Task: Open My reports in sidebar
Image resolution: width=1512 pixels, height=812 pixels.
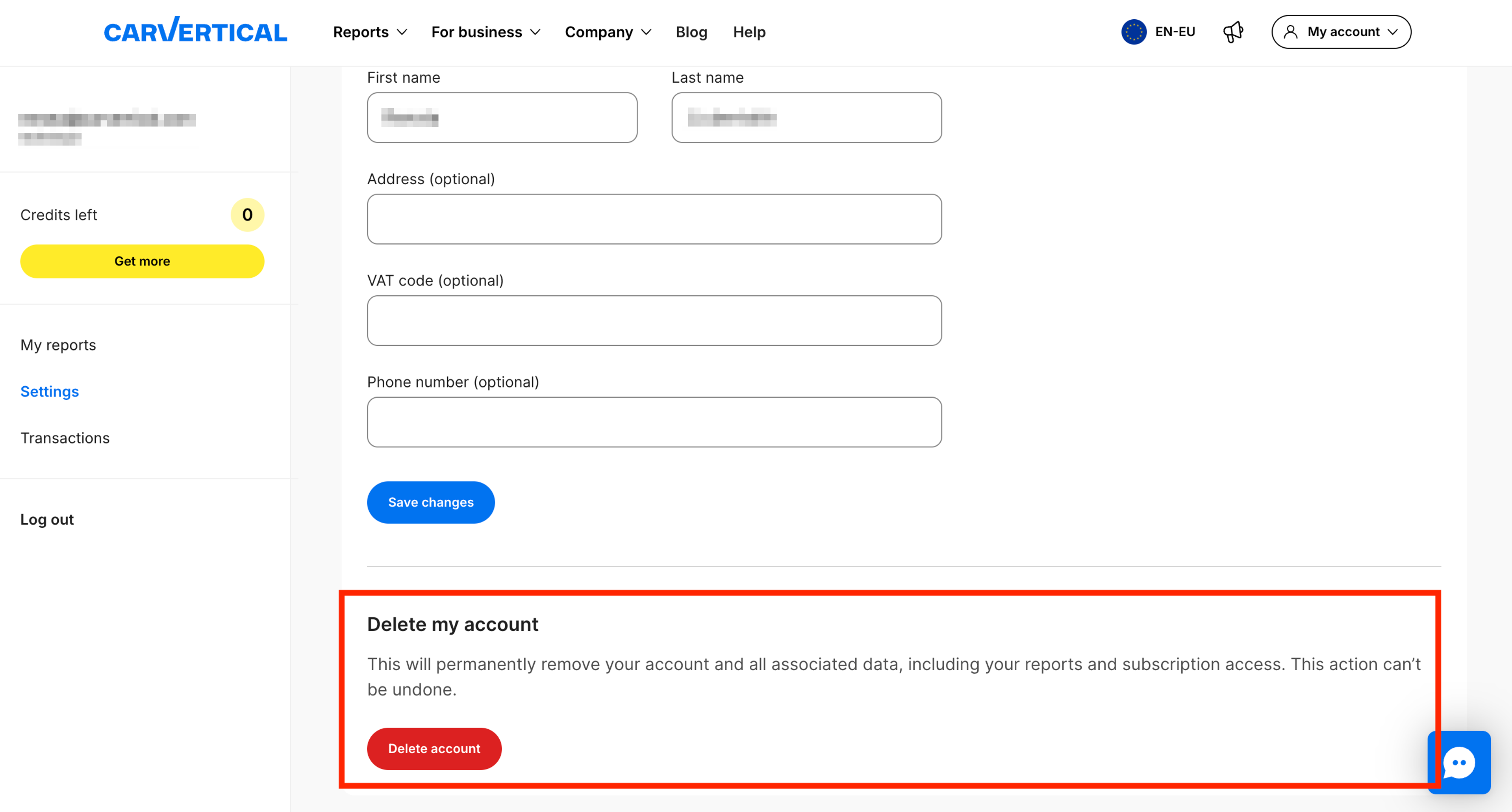Action: click(58, 345)
